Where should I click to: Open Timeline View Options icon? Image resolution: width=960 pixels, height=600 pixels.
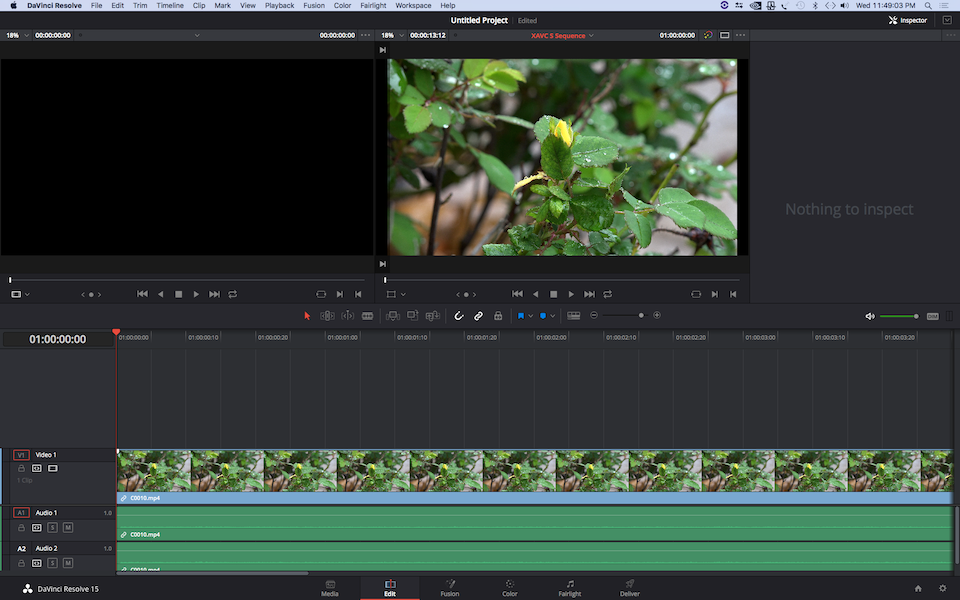pyautogui.click(x=574, y=316)
